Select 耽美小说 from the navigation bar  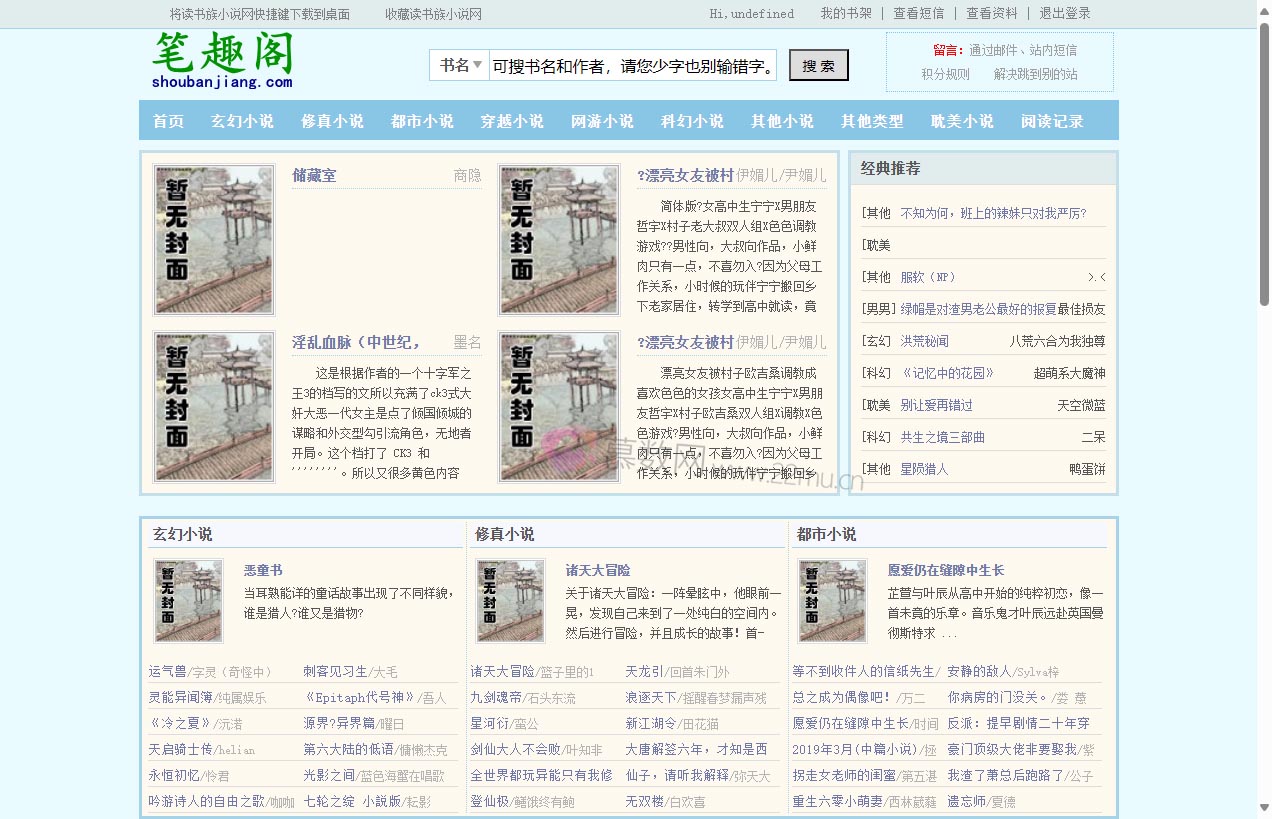pos(961,119)
